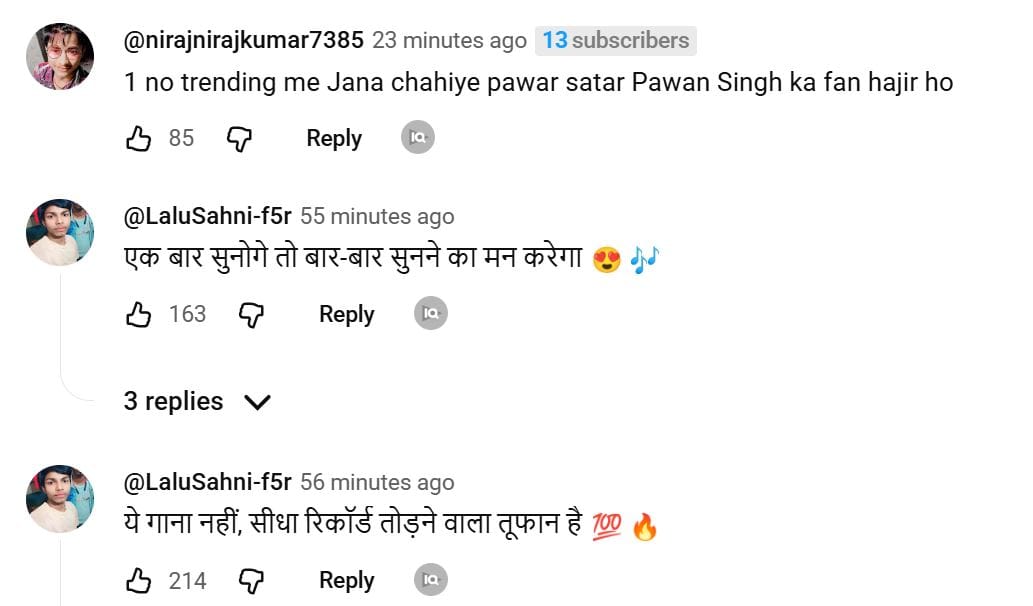The image size is (1033, 606).
Task: Click the circular icon beside Reply in the 56-minutes-ago comment
Action: (431, 580)
